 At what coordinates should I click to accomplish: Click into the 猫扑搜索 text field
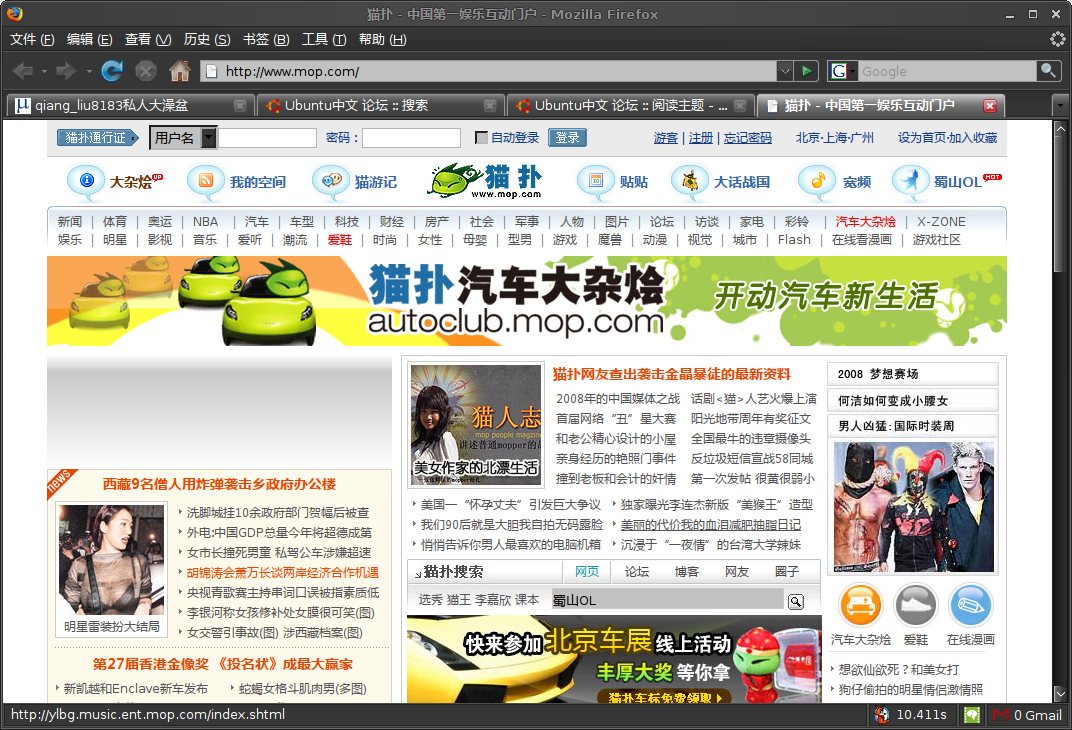coord(667,600)
